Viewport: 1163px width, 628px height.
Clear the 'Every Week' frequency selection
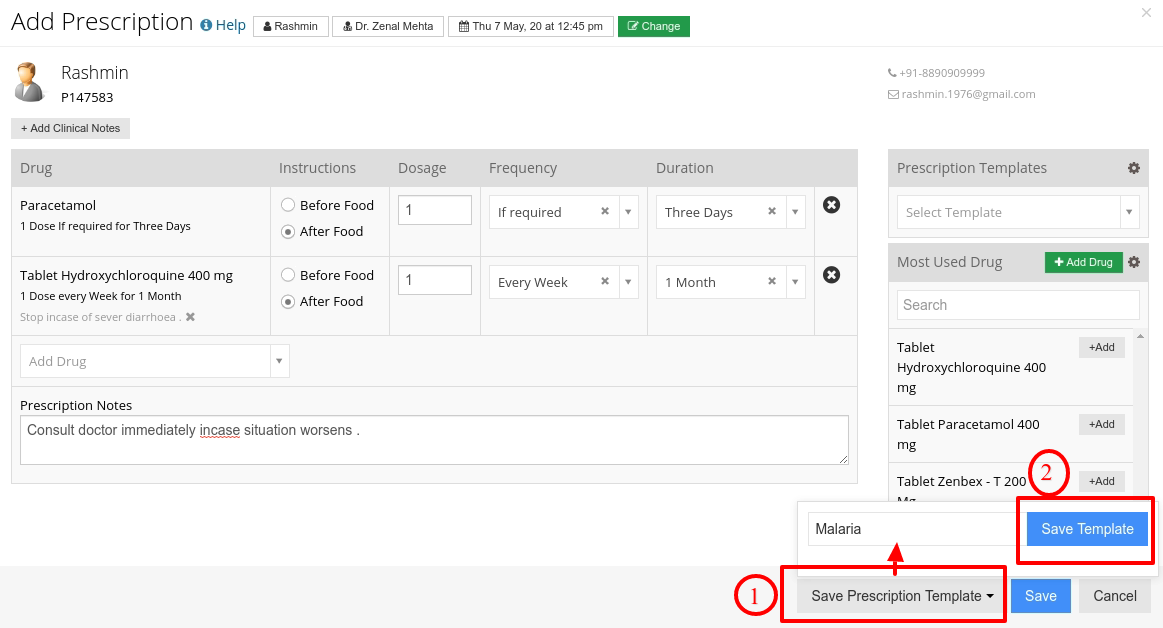(x=604, y=281)
